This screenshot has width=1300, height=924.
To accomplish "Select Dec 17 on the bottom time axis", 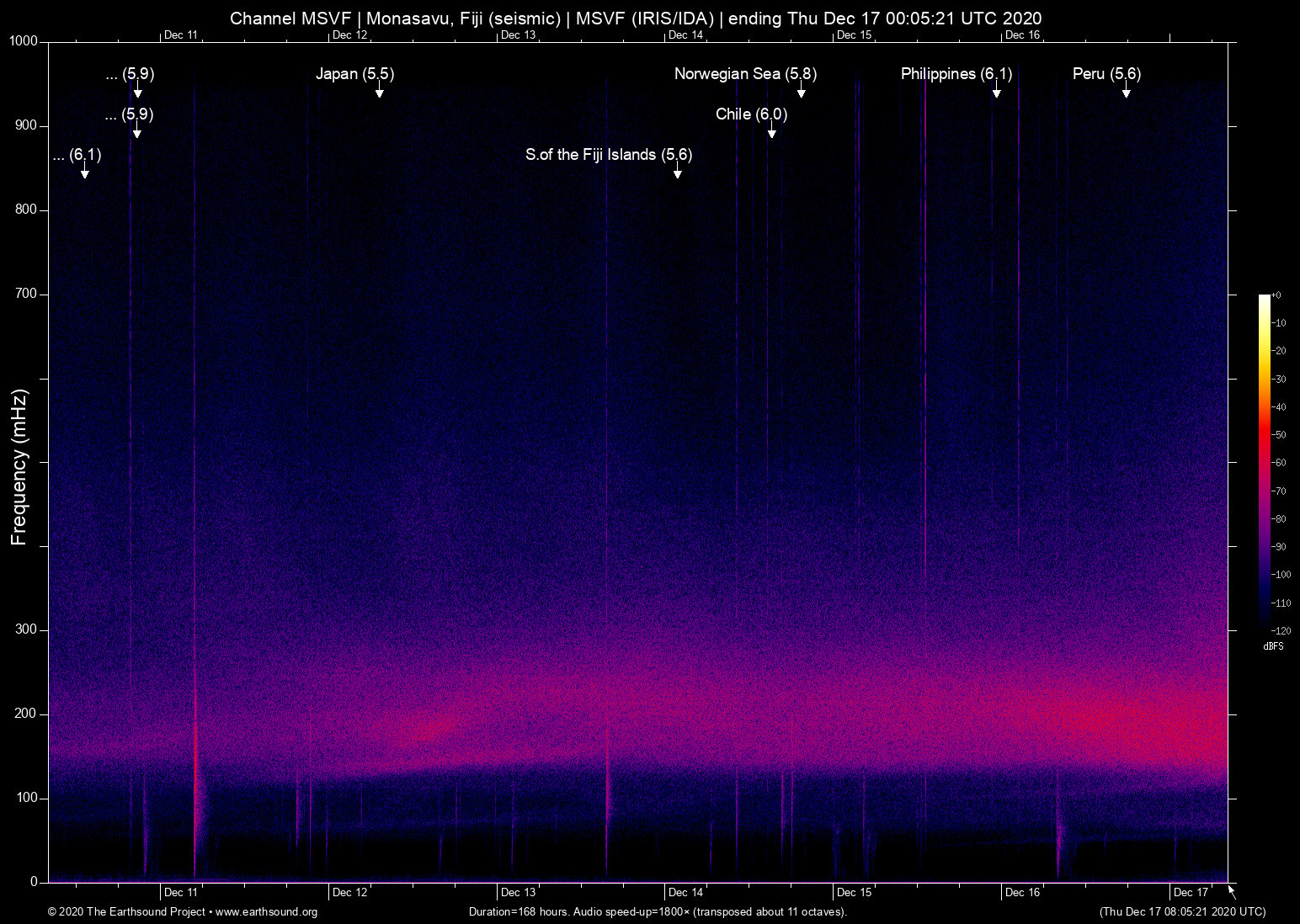I will (1191, 893).
